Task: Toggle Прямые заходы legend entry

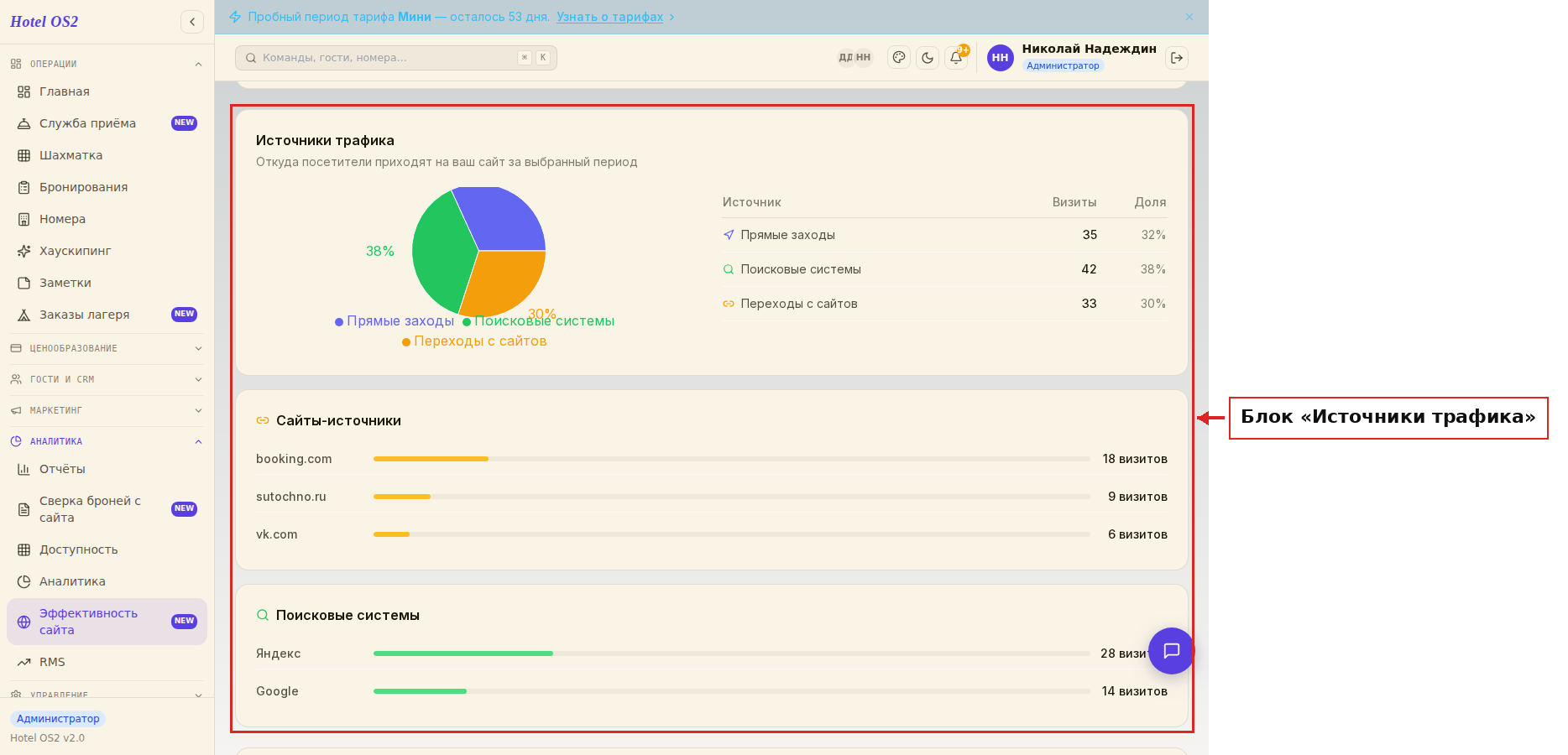Action: [395, 321]
